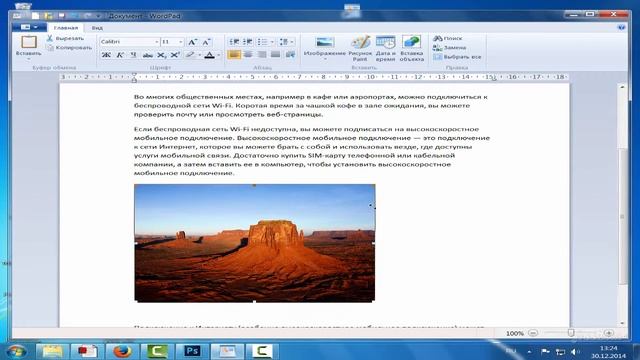Open the Calibri font family dropdown
This screenshot has width=640, height=360.
point(157,42)
